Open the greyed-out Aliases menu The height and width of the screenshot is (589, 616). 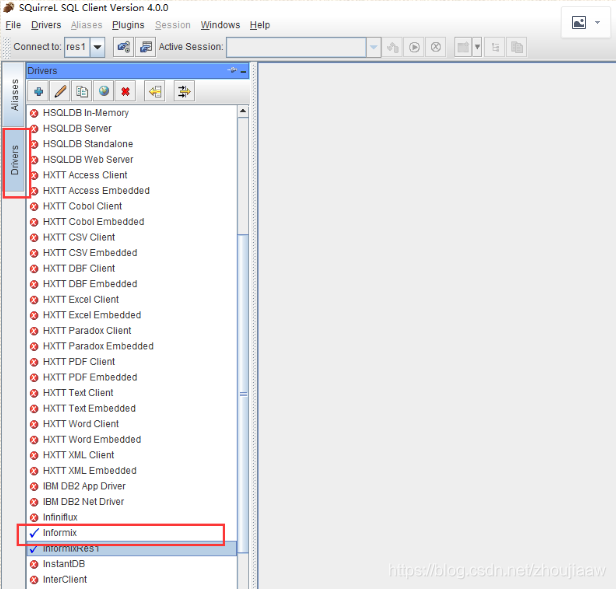[86, 25]
